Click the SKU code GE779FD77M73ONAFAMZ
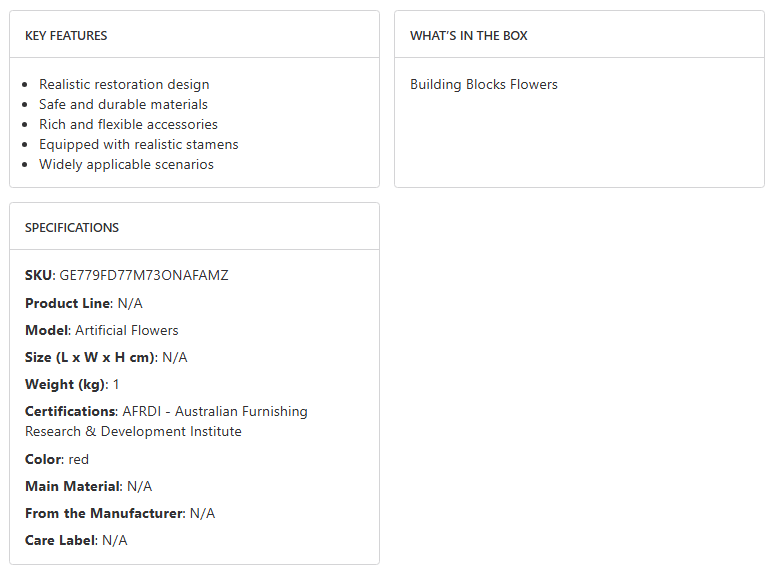Image resolution: width=772 pixels, height=571 pixels. click(144, 276)
